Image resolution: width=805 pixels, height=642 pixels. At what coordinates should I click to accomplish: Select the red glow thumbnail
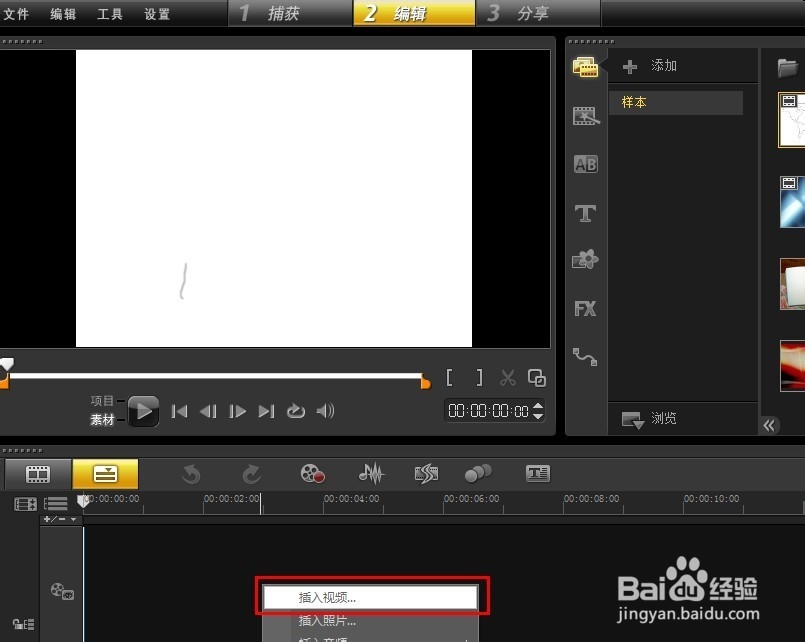pyautogui.click(x=792, y=366)
